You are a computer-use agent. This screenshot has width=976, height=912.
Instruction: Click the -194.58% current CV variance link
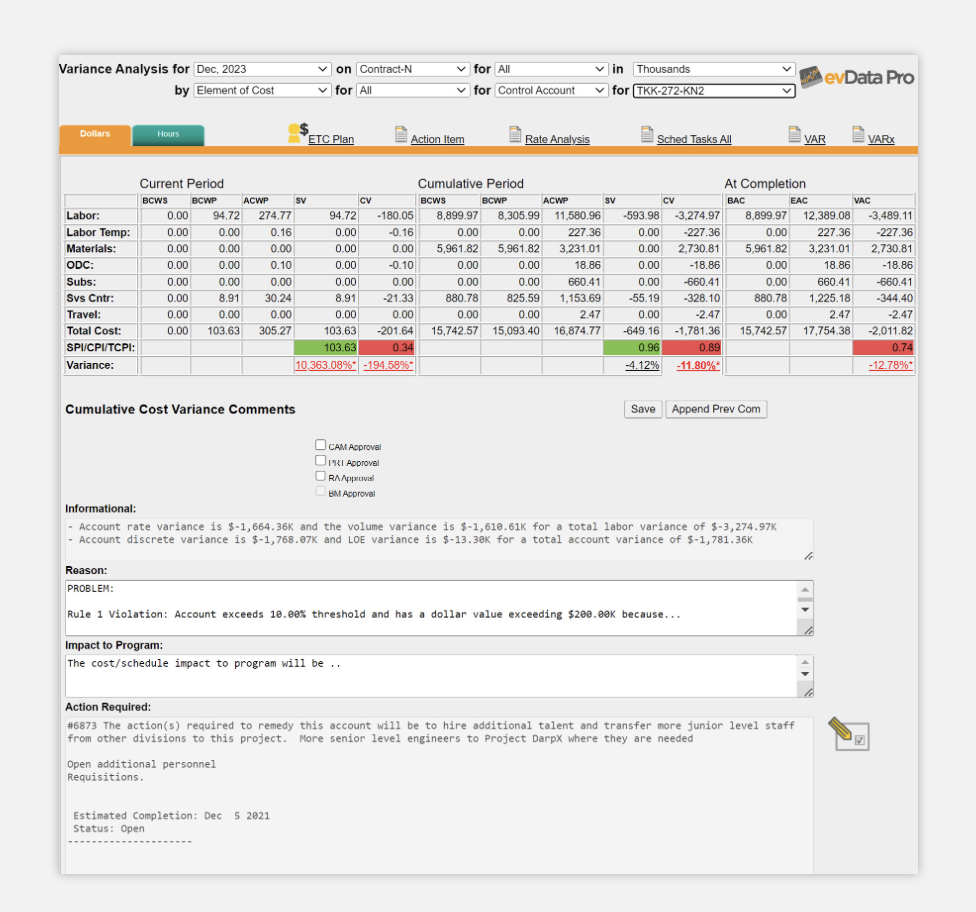click(x=388, y=365)
